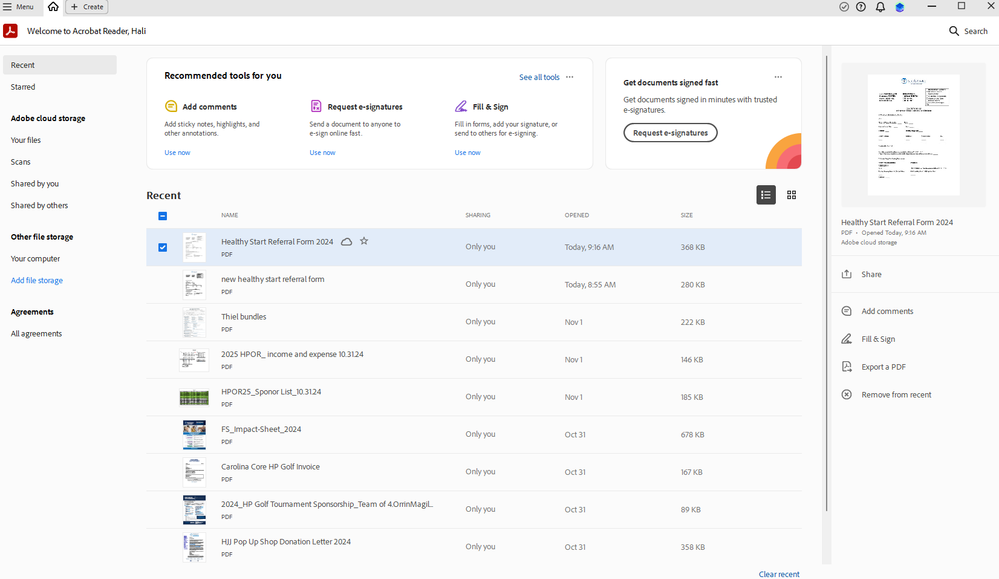Open HPOR25_Sponor List thumbnail
This screenshot has height=579, width=999.
pos(194,397)
